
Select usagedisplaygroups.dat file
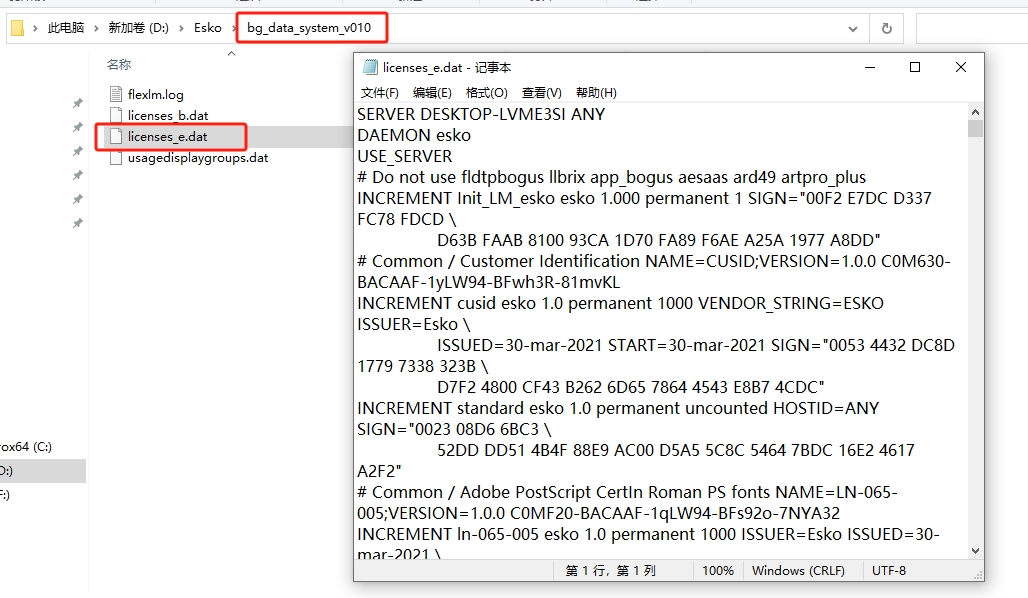coord(197,157)
